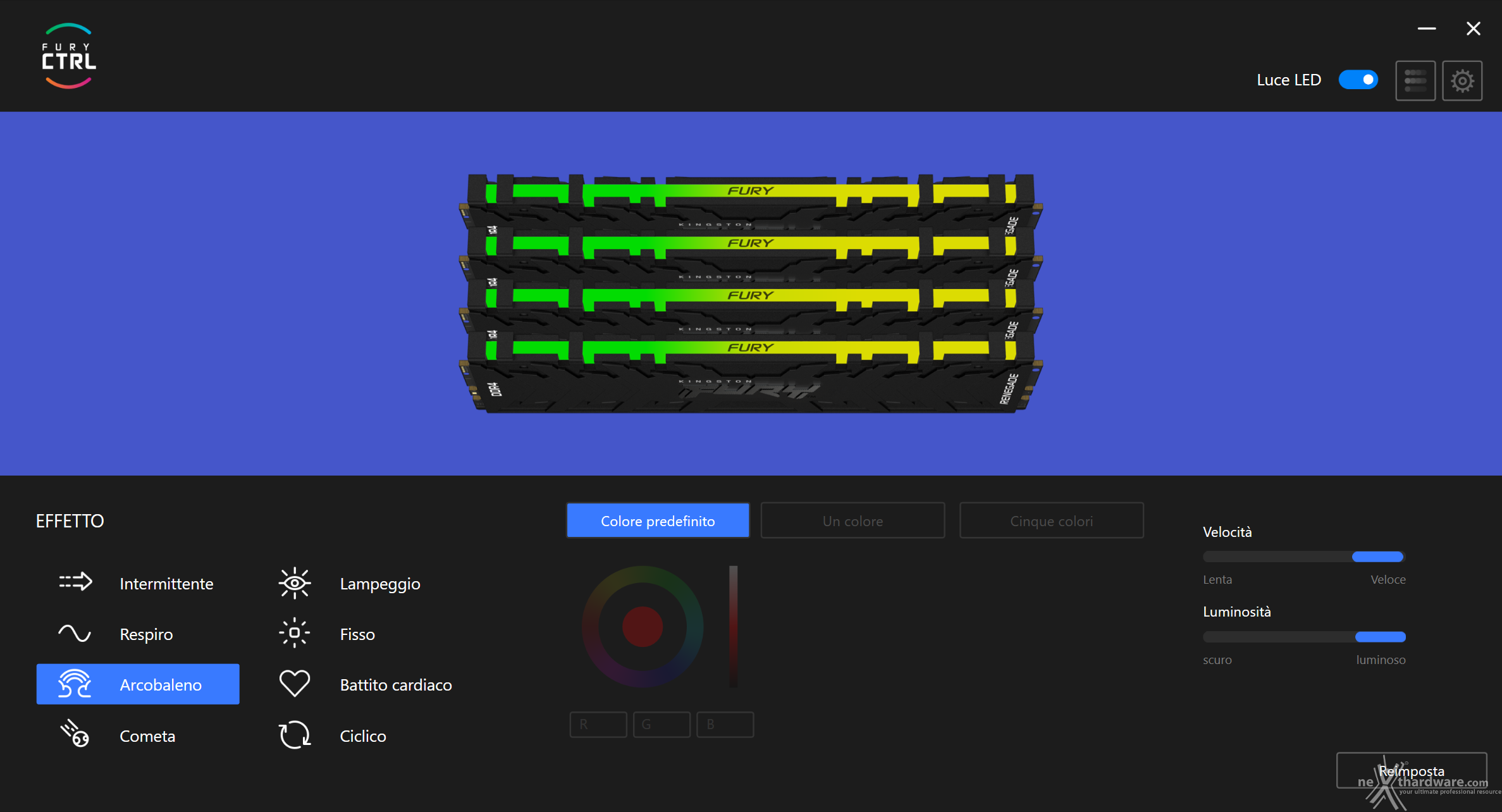Image resolution: width=1502 pixels, height=812 pixels.
Task: Select the Lampeggio effect label
Action: 380,583
